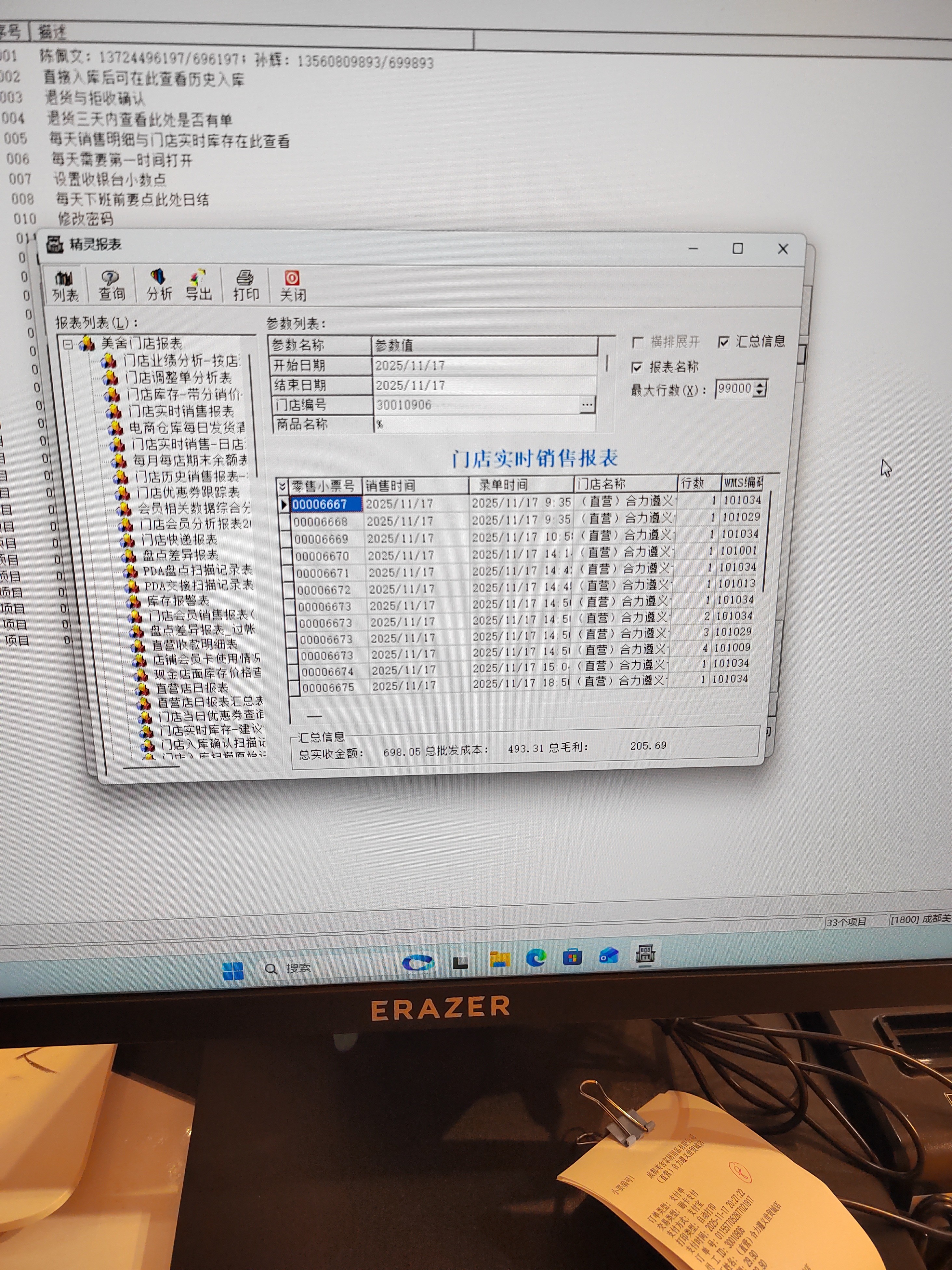Uncheck the 汇总信息 checkbox
This screenshot has height=1270, width=952.
click(724, 342)
